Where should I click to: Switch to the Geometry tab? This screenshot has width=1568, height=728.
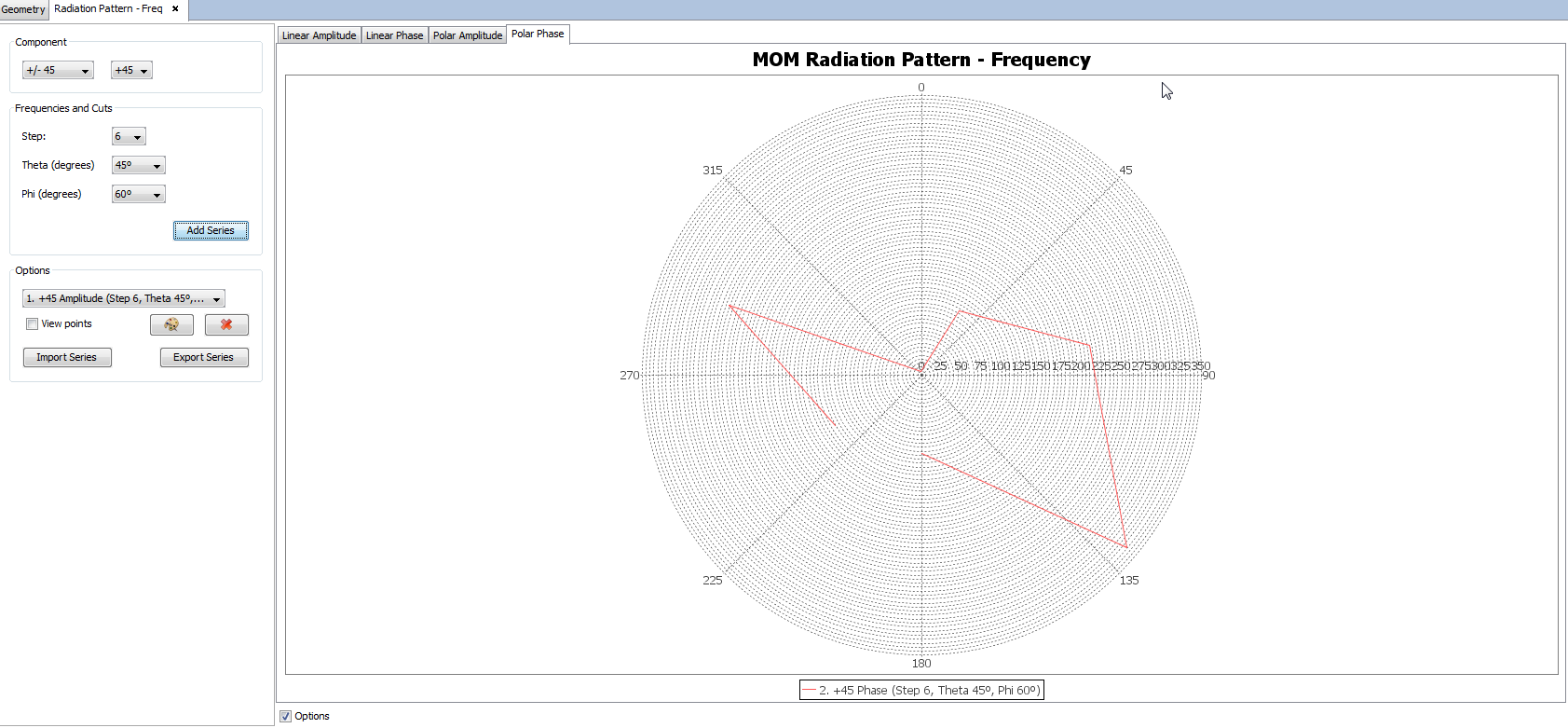pyautogui.click(x=23, y=9)
